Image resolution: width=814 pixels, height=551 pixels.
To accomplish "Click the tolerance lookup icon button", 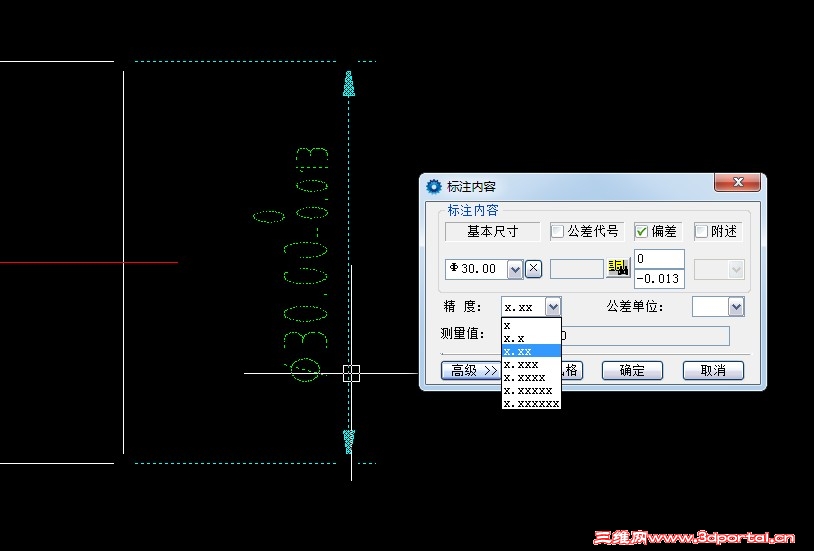I will [x=618, y=268].
